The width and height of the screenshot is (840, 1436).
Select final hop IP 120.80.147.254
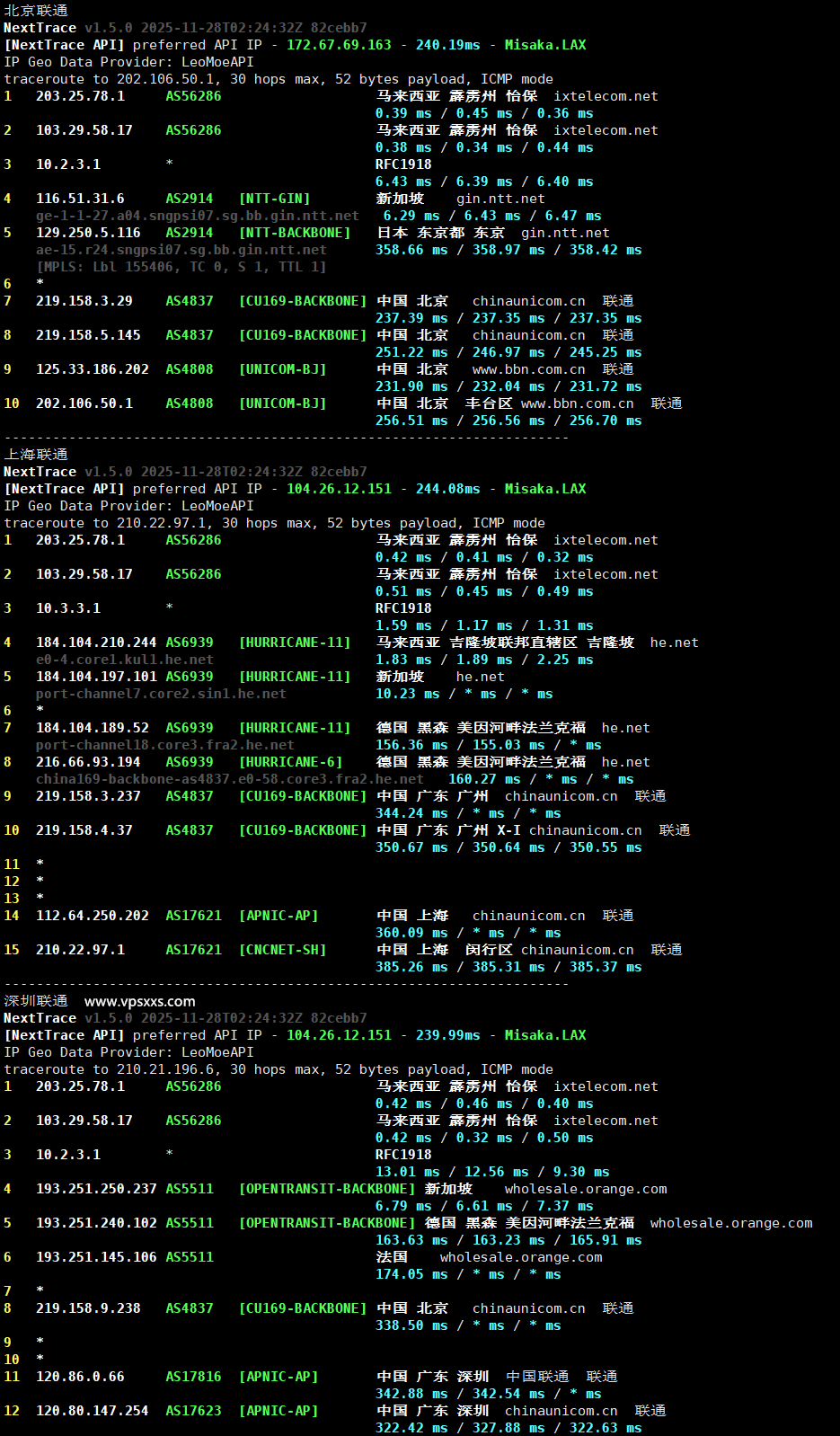[x=92, y=1411]
